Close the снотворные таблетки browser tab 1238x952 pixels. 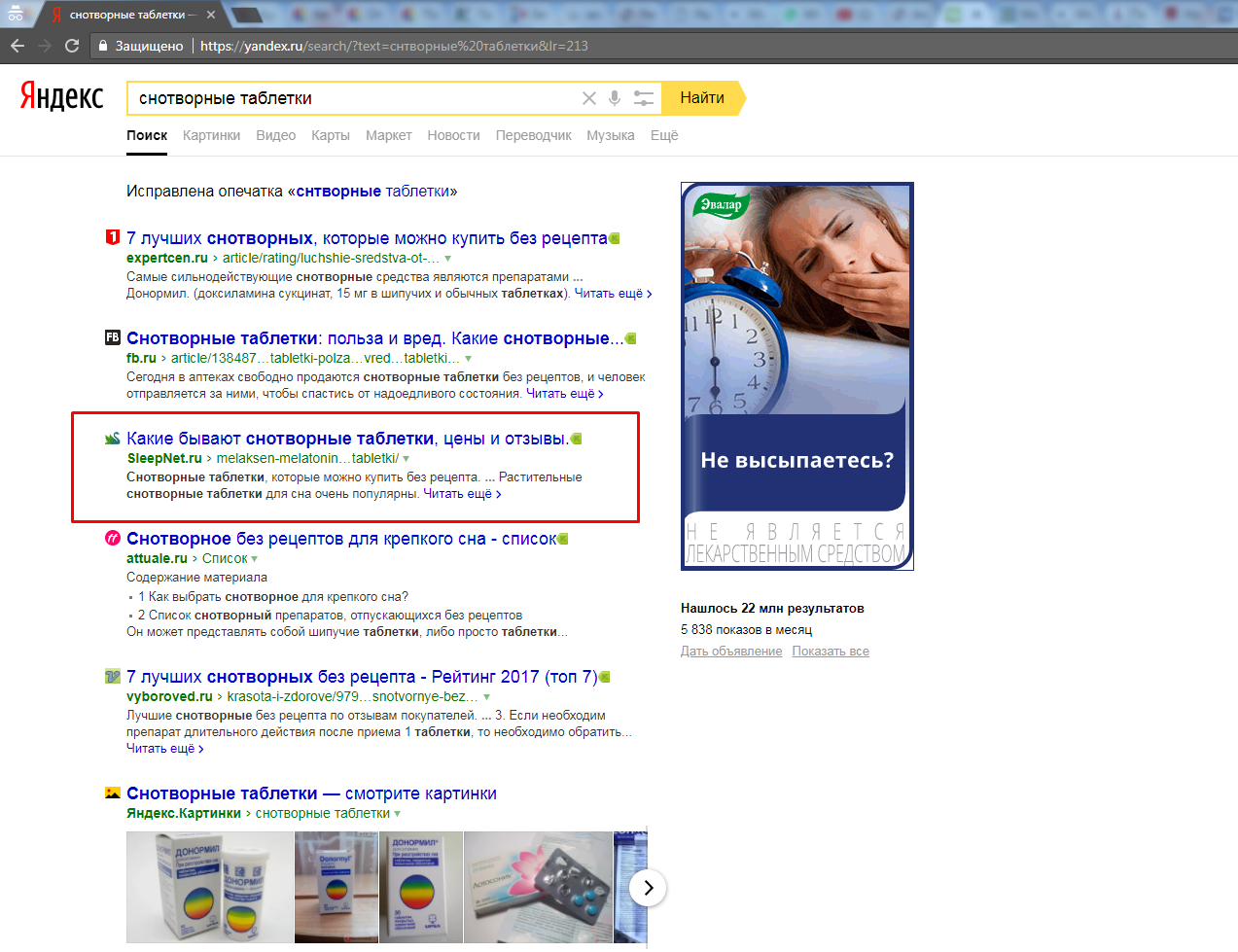click(x=211, y=15)
